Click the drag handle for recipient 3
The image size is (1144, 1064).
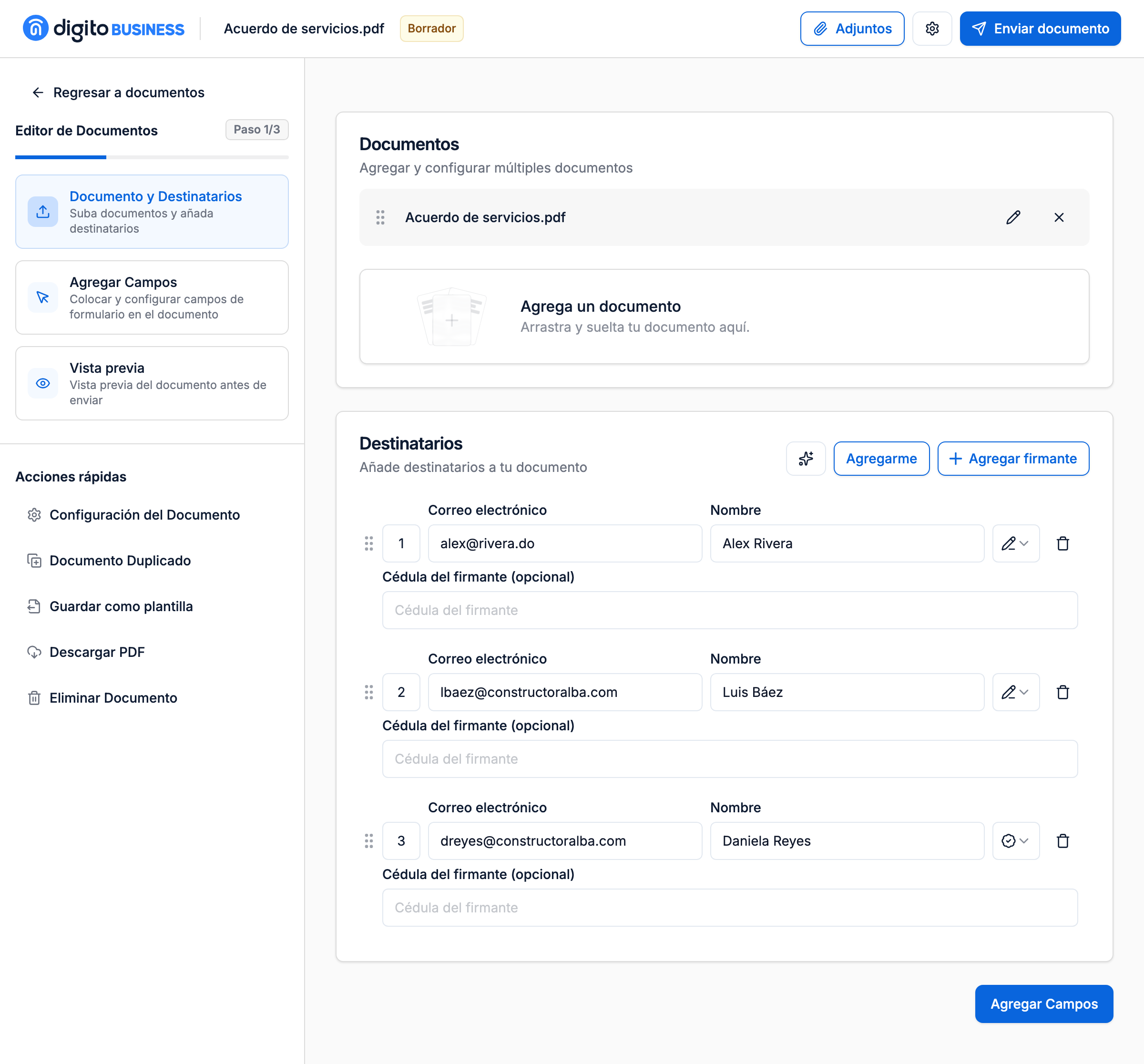369,841
